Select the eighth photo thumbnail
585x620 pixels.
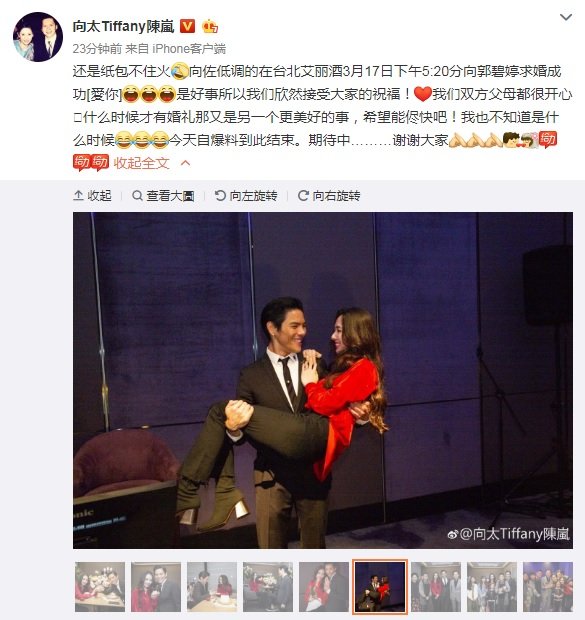pyautogui.click(x=492, y=587)
